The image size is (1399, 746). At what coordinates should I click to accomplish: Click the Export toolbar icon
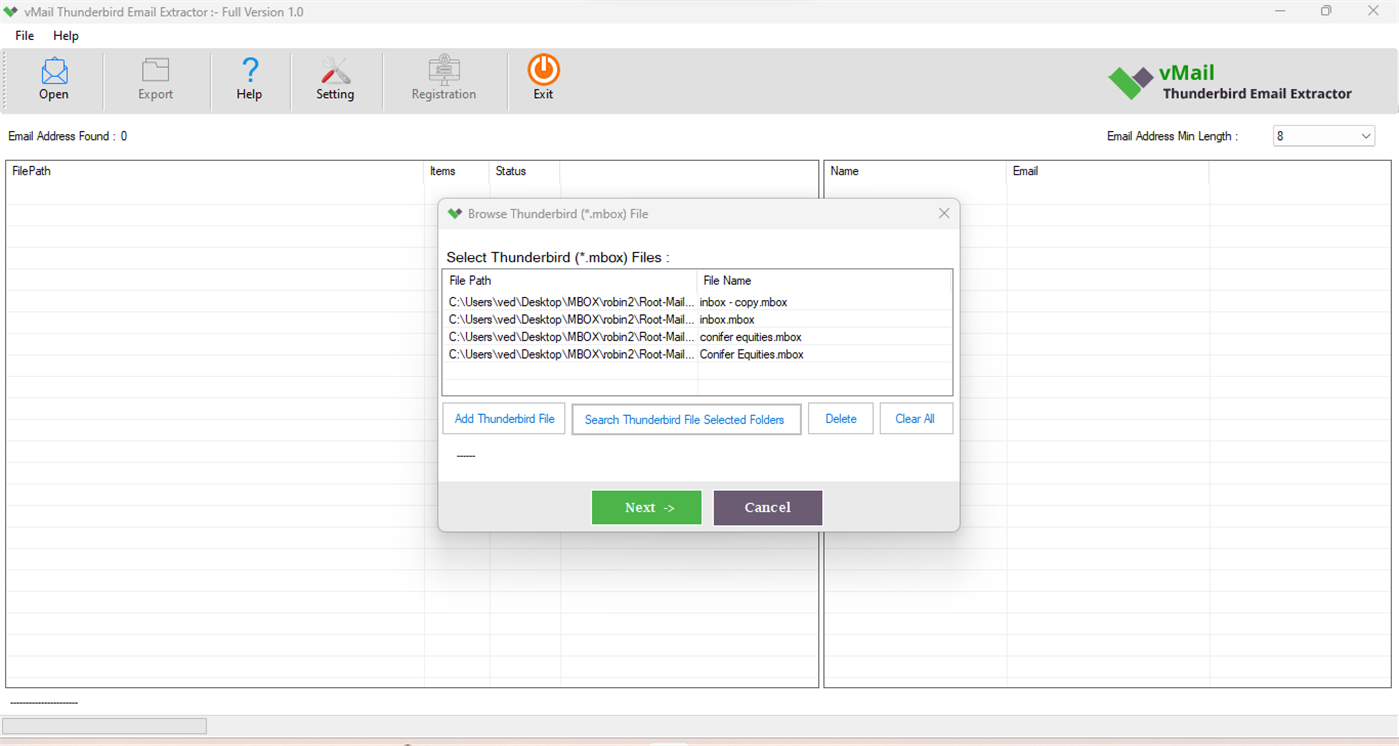click(x=155, y=78)
